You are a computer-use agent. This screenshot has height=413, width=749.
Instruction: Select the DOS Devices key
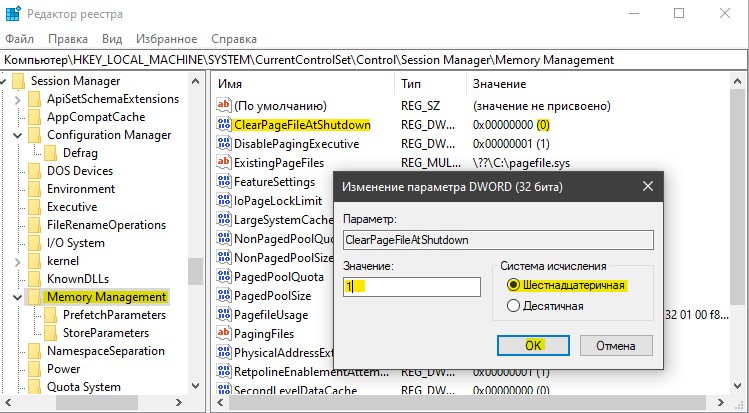(x=80, y=171)
